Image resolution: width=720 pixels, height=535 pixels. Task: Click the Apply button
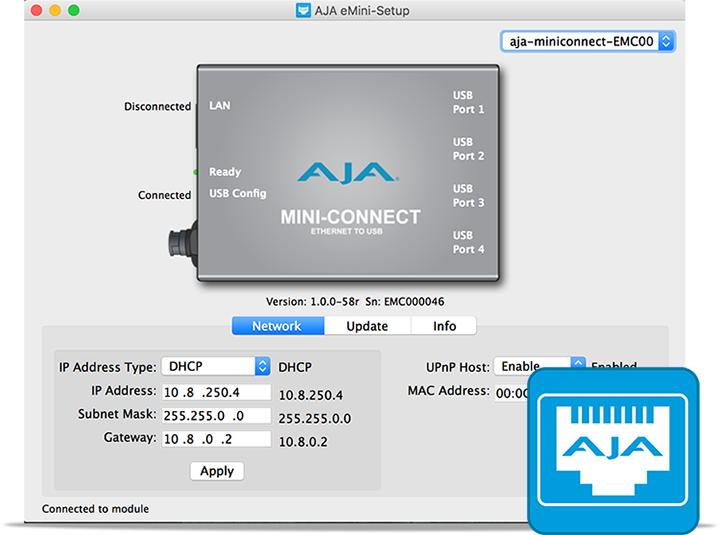217,471
